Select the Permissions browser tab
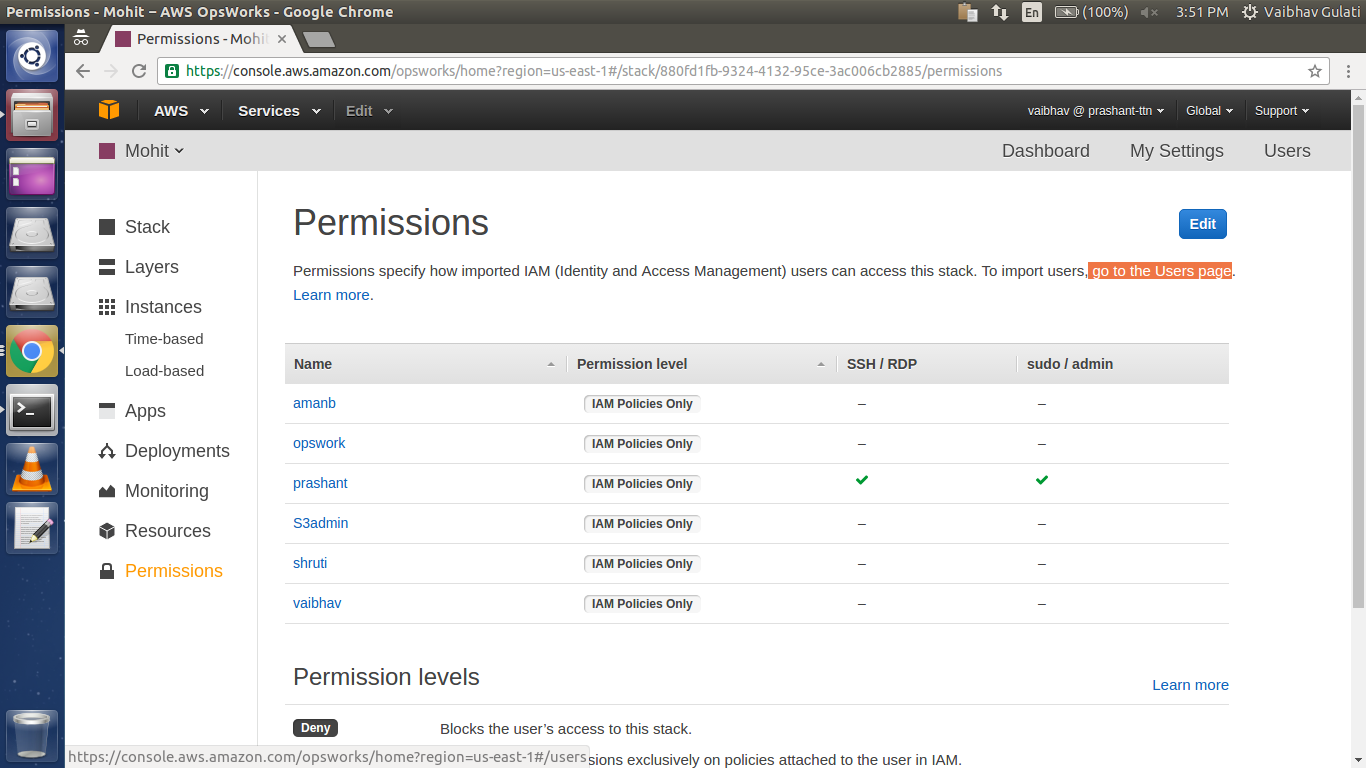This screenshot has height=768, width=1366. (x=200, y=39)
